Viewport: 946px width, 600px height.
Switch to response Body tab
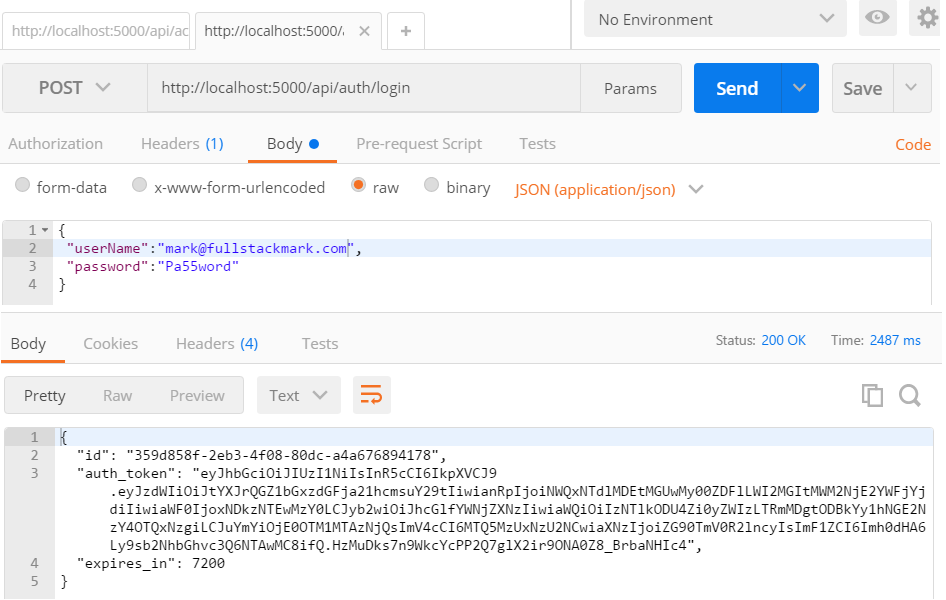(28, 343)
